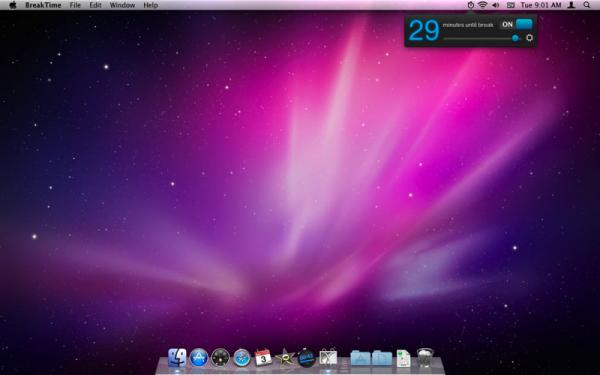Open Dashboard from the dock
Viewport: 600px width, 375px height.
220,358
